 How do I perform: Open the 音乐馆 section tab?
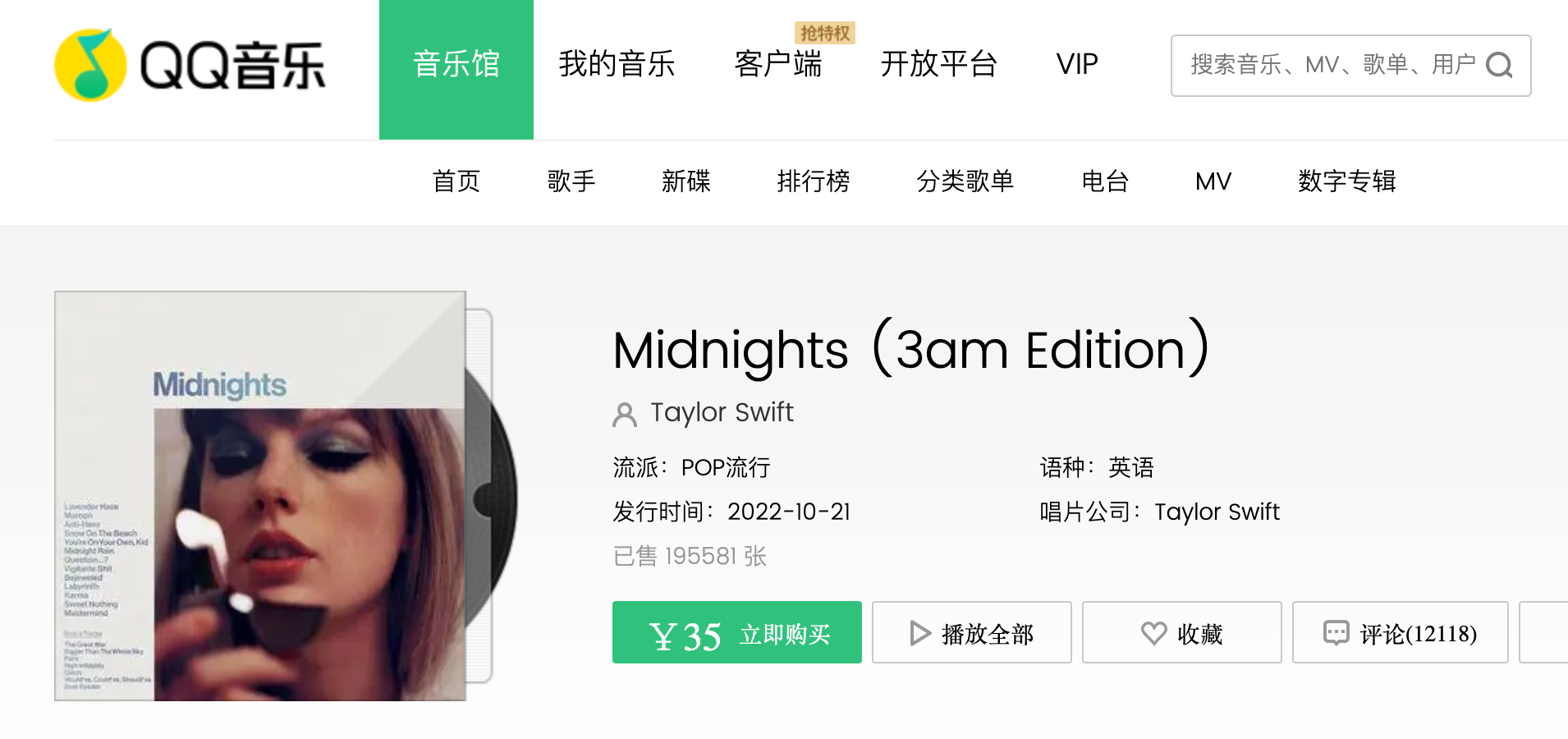[x=456, y=64]
